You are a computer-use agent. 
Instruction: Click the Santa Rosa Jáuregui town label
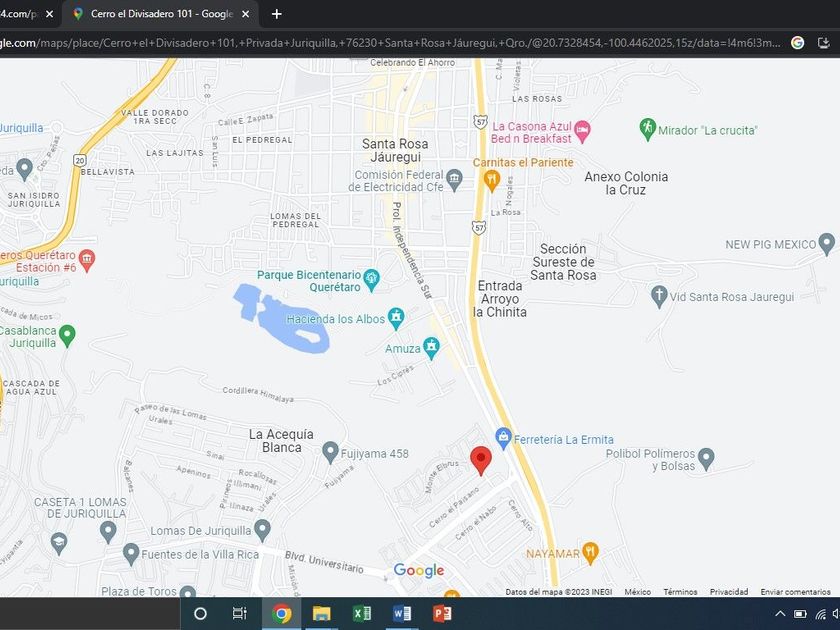tap(395, 151)
